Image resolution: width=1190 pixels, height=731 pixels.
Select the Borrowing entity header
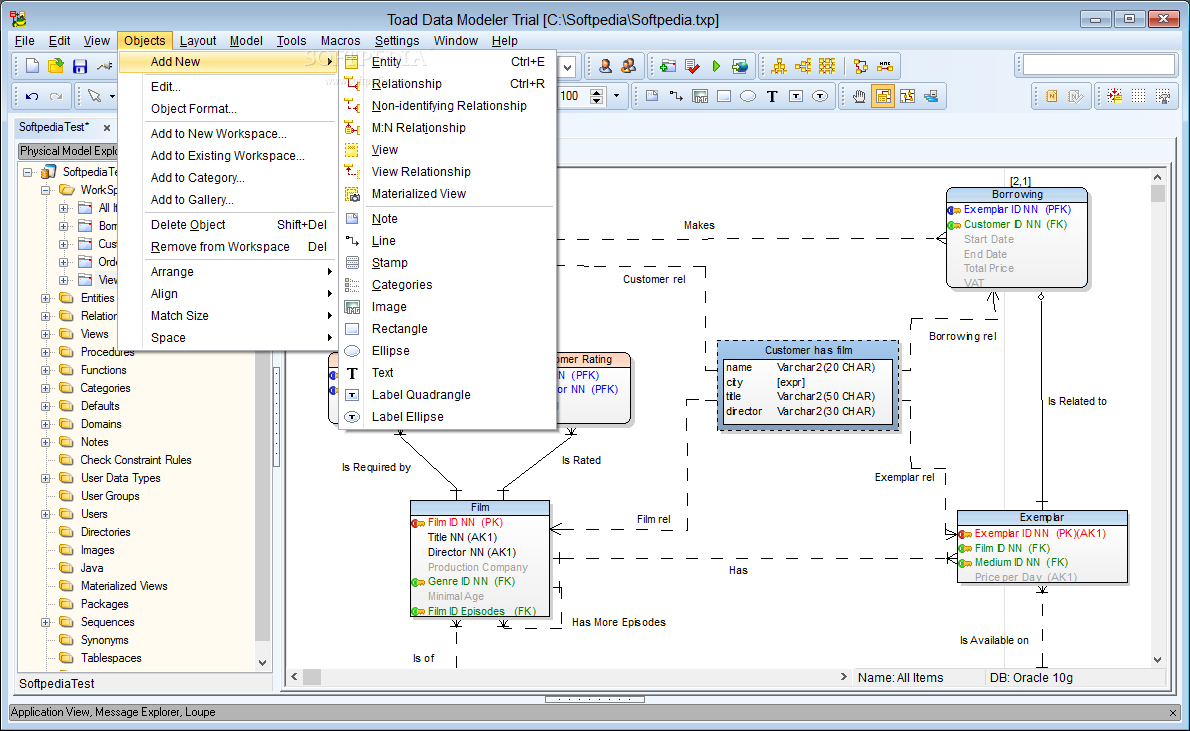point(1017,194)
